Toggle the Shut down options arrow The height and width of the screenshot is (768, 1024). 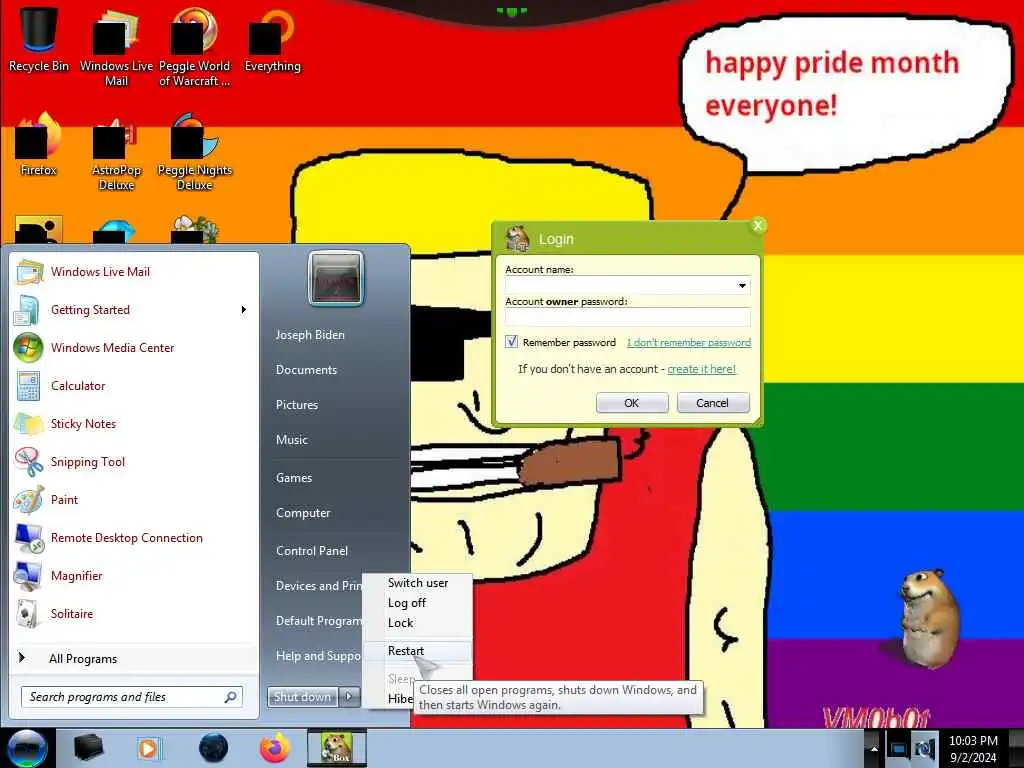click(x=349, y=697)
